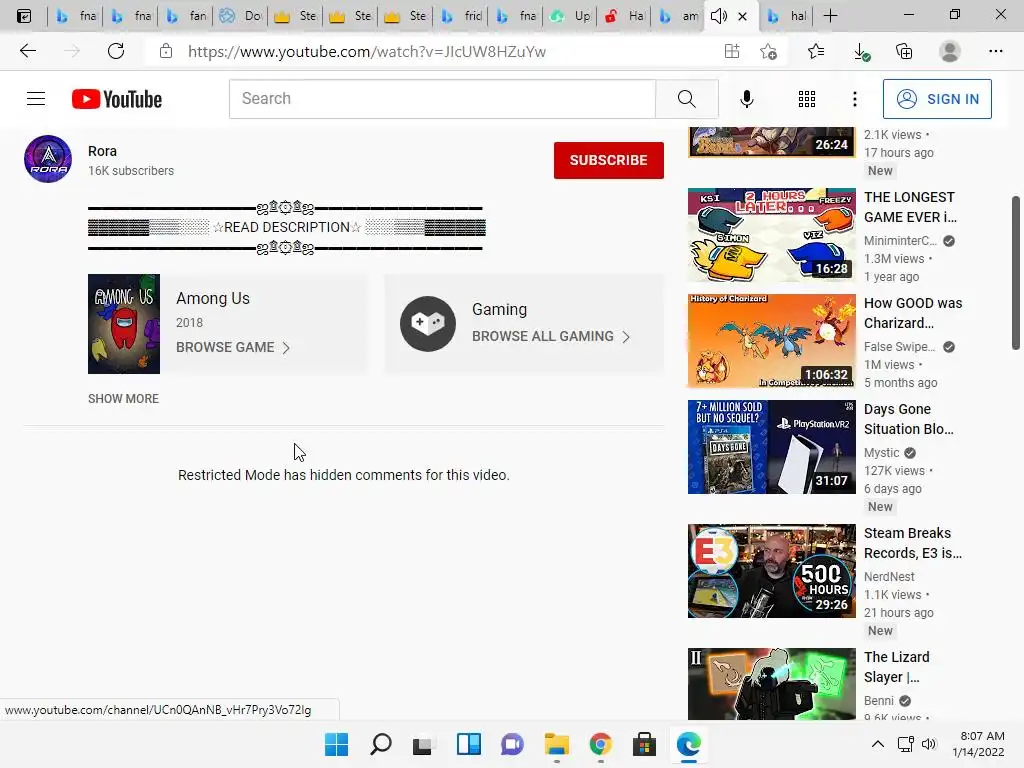Open Microsoft Store from taskbar
This screenshot has width=1024, height=768.
pyautogui.click(x=644, y=744)
